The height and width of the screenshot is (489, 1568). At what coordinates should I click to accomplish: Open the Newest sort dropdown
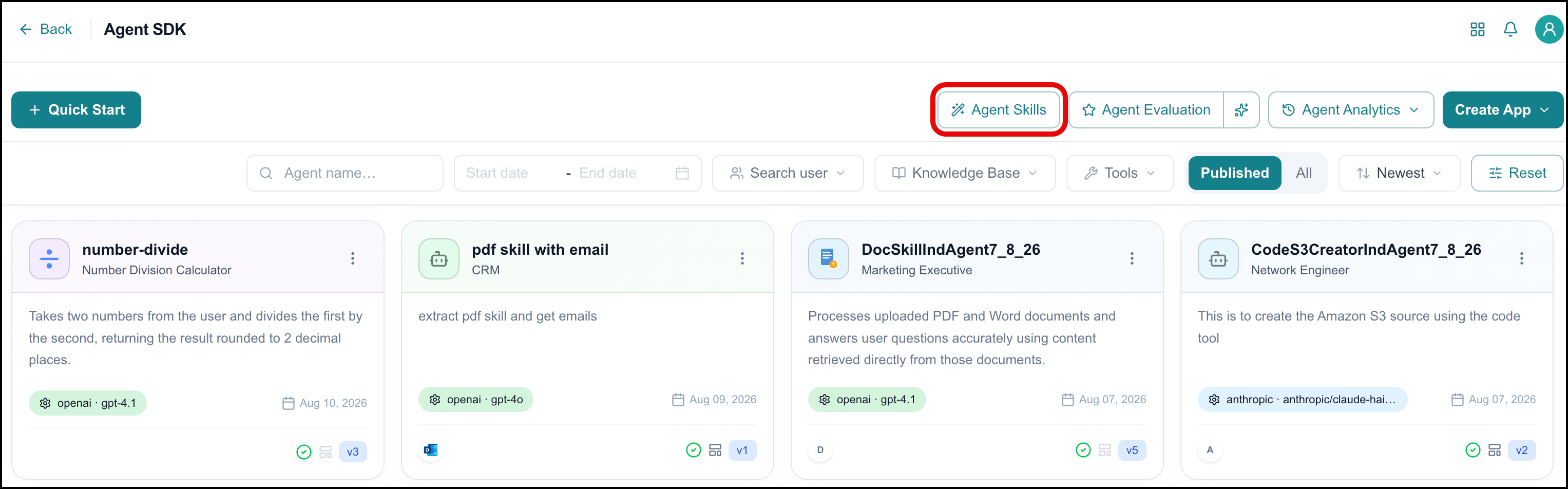1399,173
